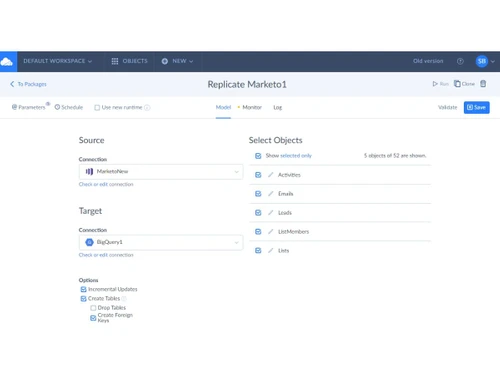Viewport: 500px width, 375px height.
Task: Uncheck the Lists object
Action: click(x=258, y=251)
